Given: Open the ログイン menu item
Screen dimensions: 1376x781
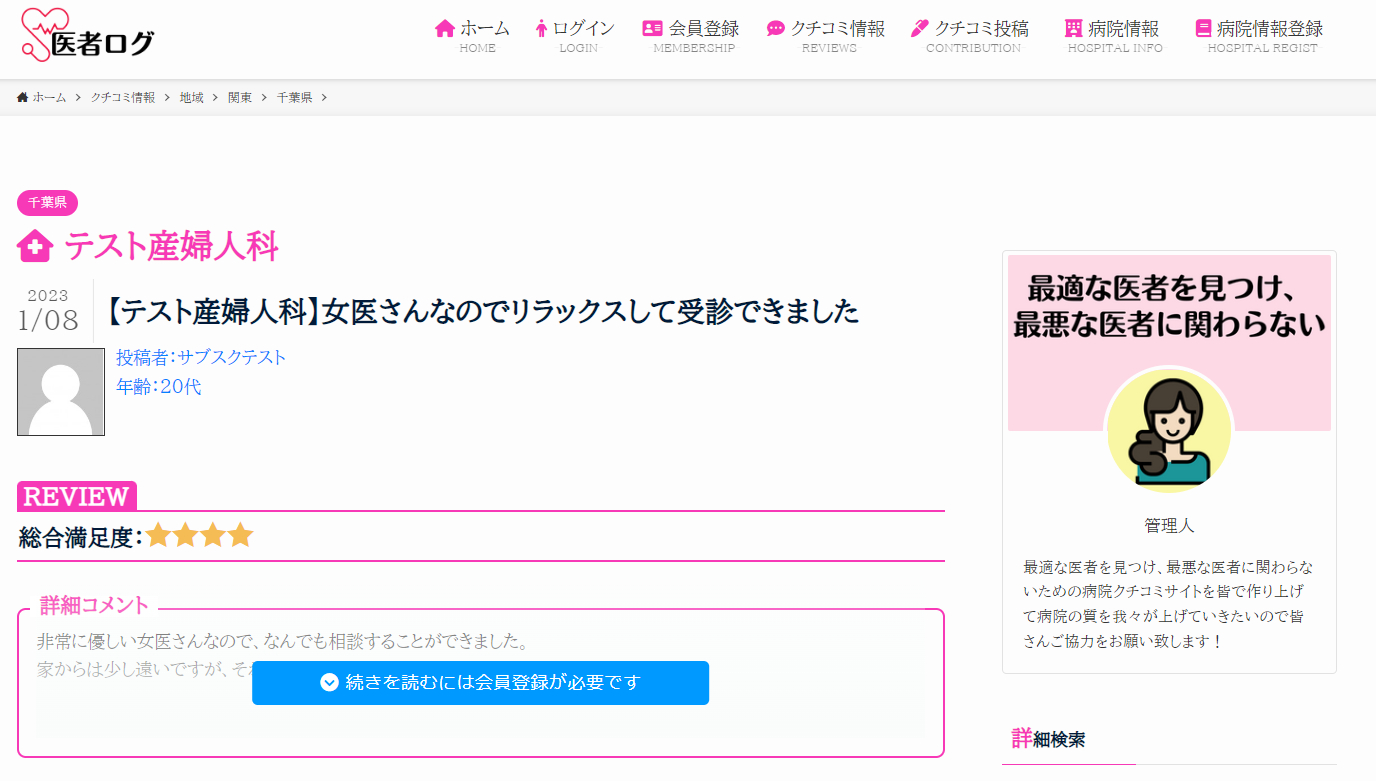Looking at the screenshot, I should [575, 36].
